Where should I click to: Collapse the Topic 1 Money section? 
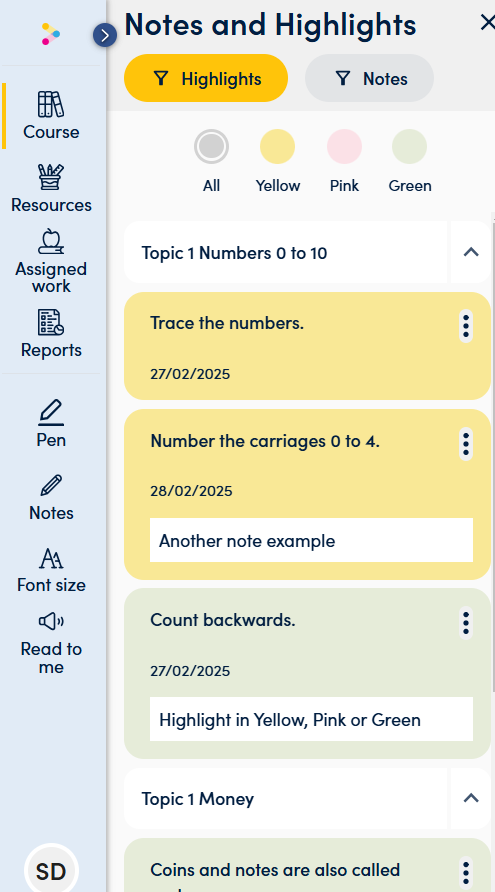click(471, 798)
